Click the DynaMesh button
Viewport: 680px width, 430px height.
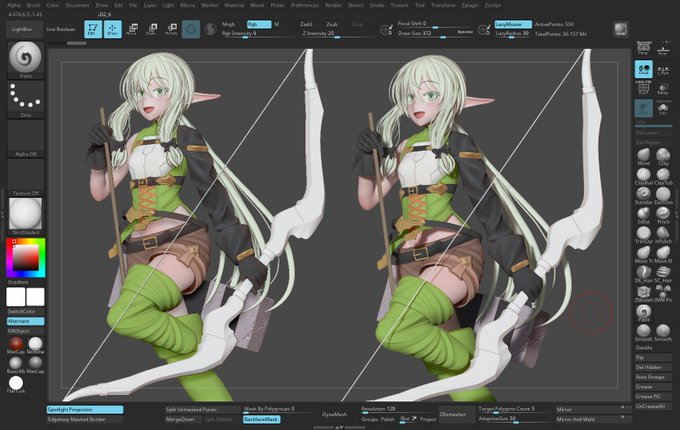point(334,414)
